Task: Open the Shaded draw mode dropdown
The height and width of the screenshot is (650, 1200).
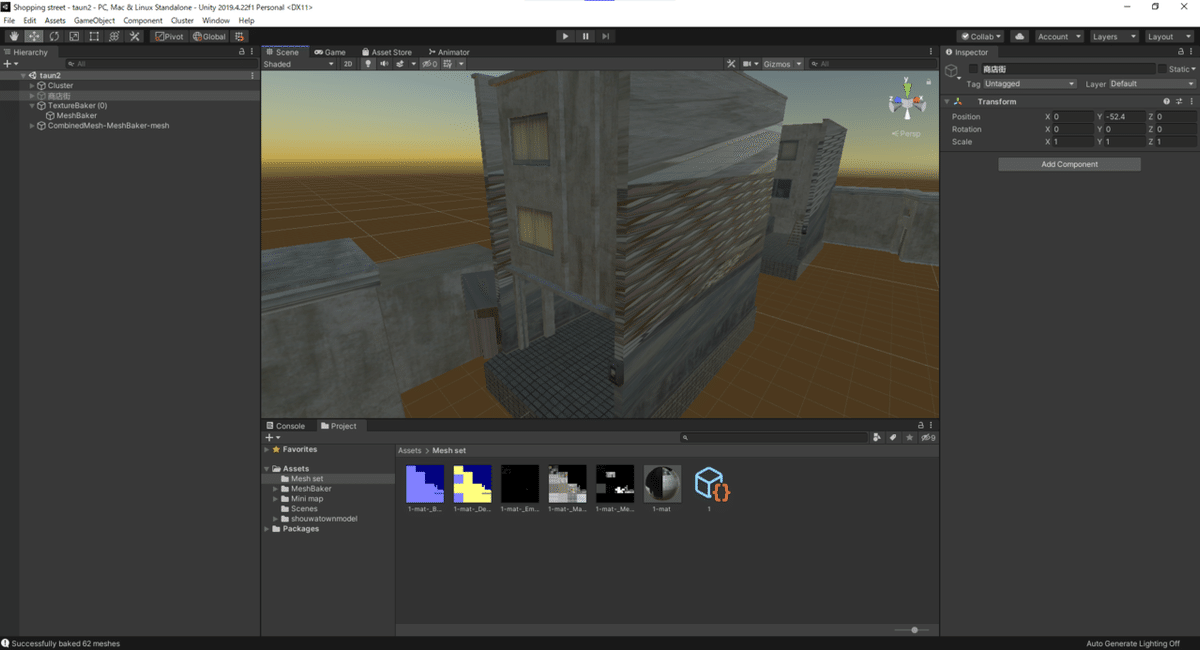Action: [x=299, y=64]
